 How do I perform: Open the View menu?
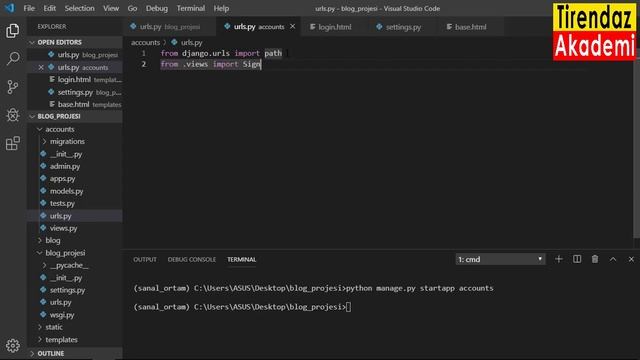[x=111, y=8]
